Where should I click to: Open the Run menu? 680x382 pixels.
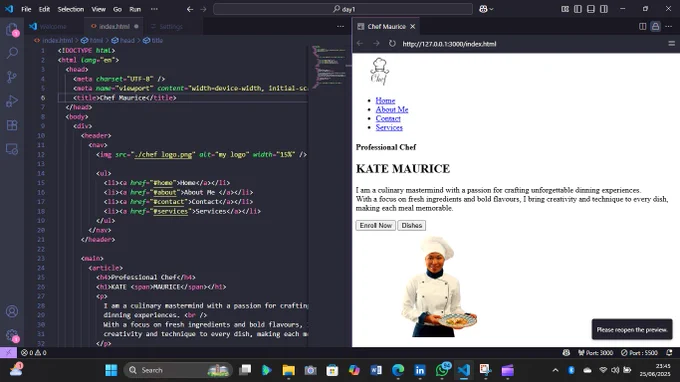(x=135, y=9)
